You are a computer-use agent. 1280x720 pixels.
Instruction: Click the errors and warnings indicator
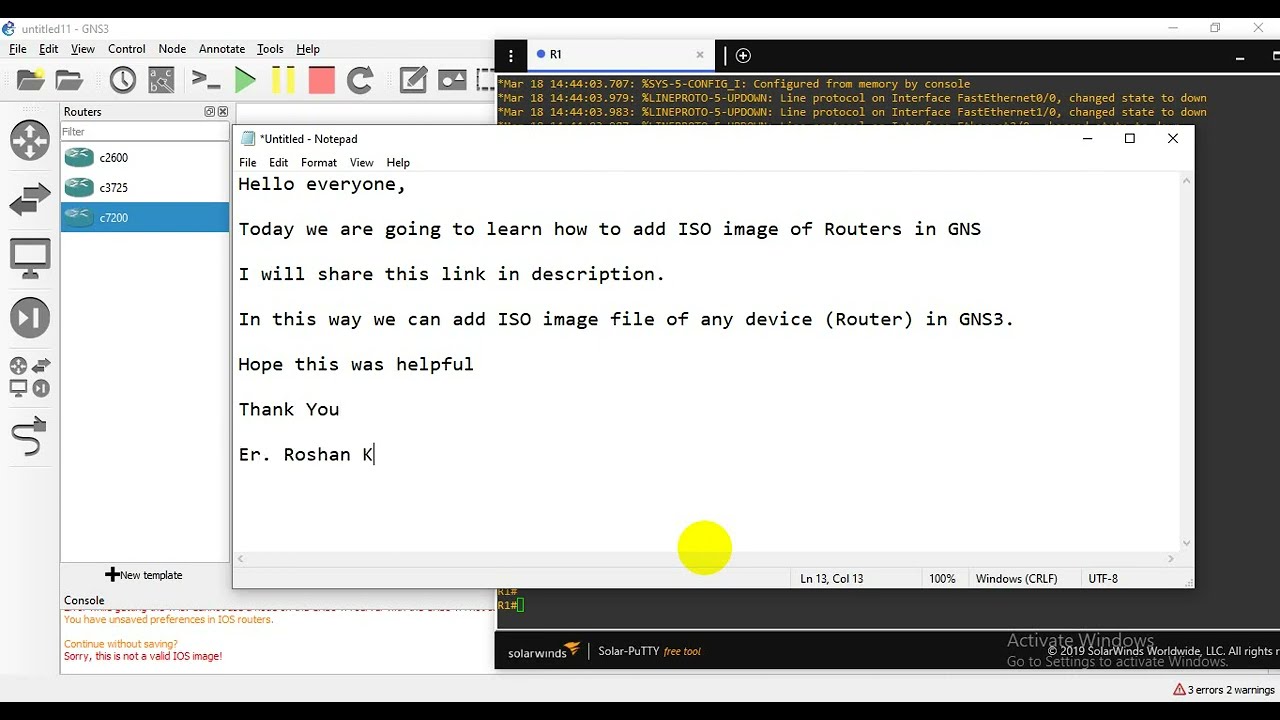tap(1224, 690)
